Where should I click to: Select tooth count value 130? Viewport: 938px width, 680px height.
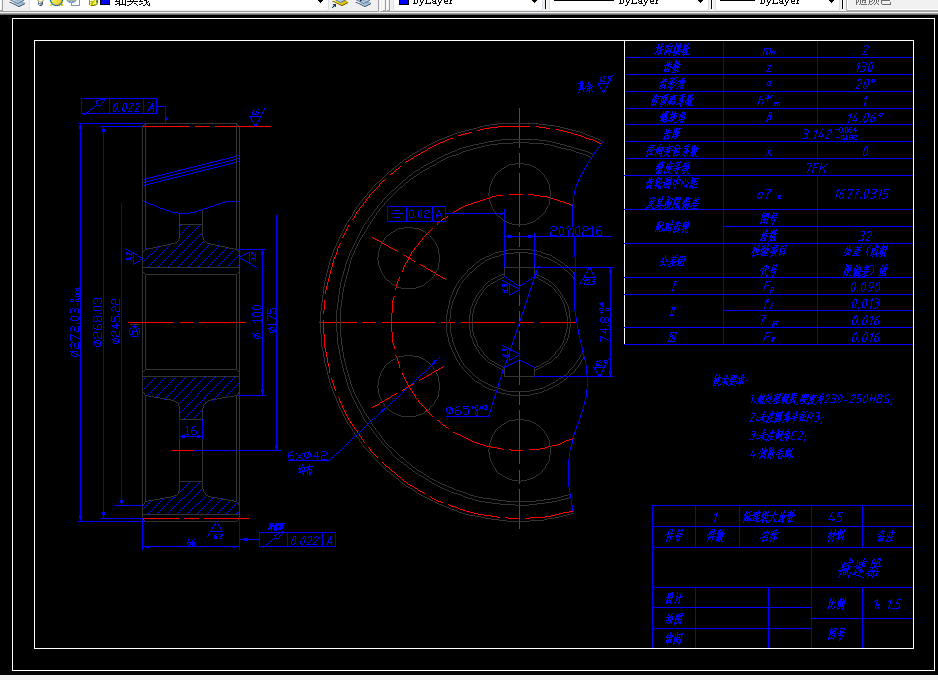[864, 67]
